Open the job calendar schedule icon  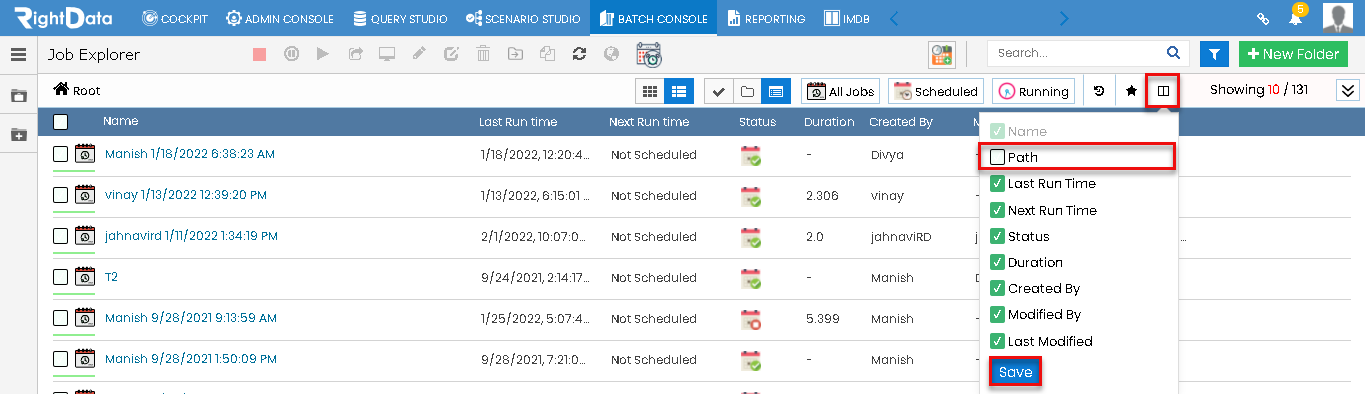649,54
